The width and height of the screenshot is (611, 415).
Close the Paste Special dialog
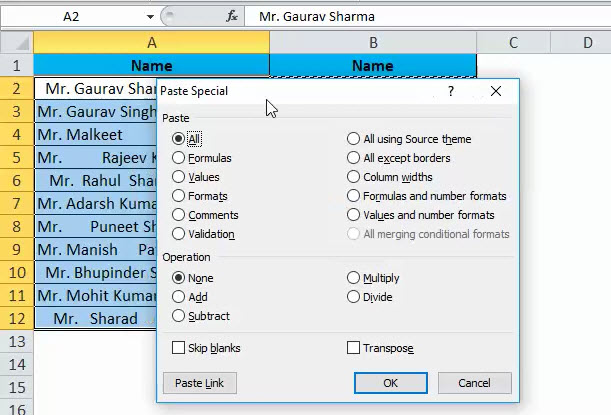tap(496, 91)
